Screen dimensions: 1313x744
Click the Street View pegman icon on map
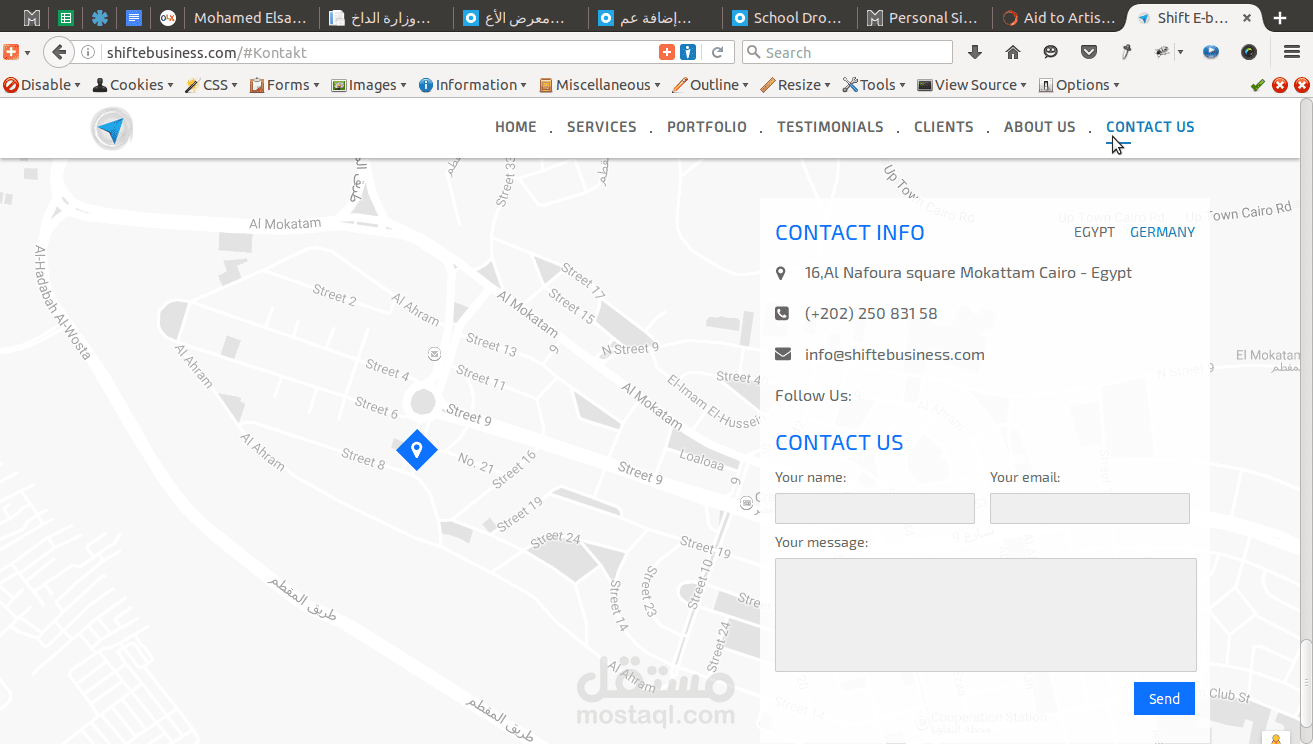coord(1276,739)
